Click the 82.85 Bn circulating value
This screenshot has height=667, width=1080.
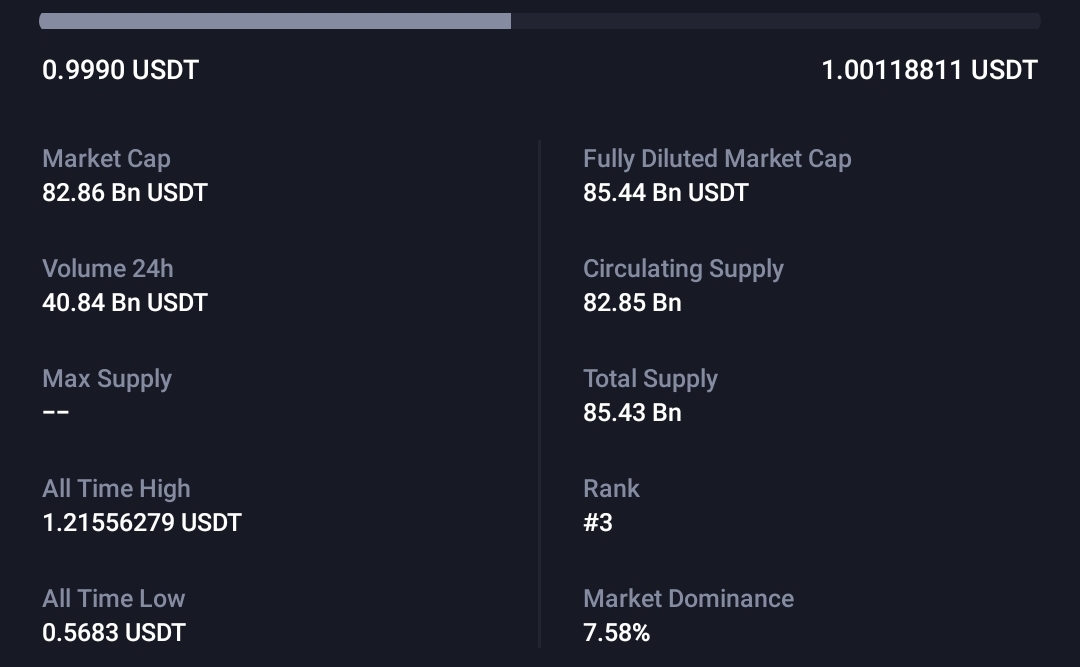click(x=632, y=303)
